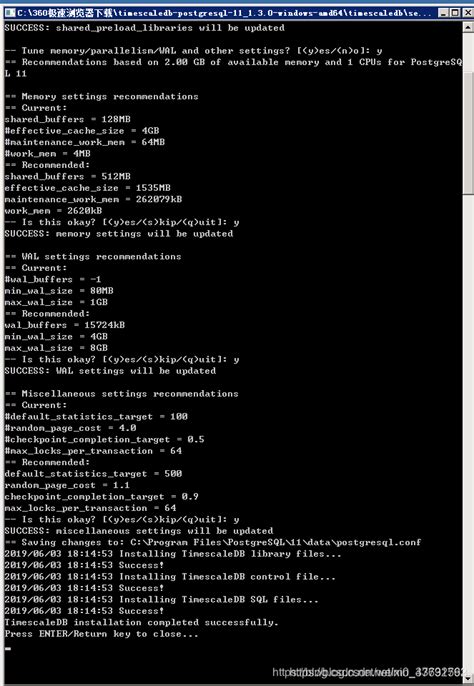The width and height of the screenshot is (474, 686).
Task: Click the 'random_page_cost = 1.1' line
Action: coord(67,485)
